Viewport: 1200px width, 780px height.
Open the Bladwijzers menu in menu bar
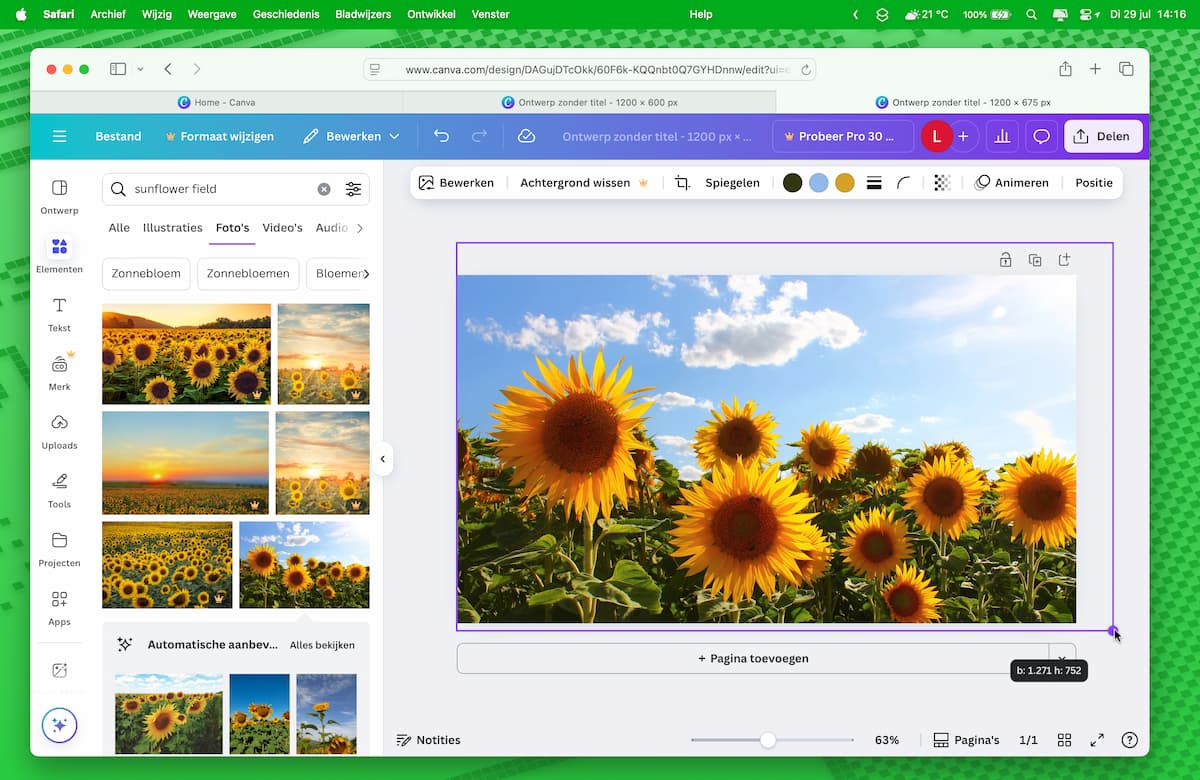tap(363, 14)
